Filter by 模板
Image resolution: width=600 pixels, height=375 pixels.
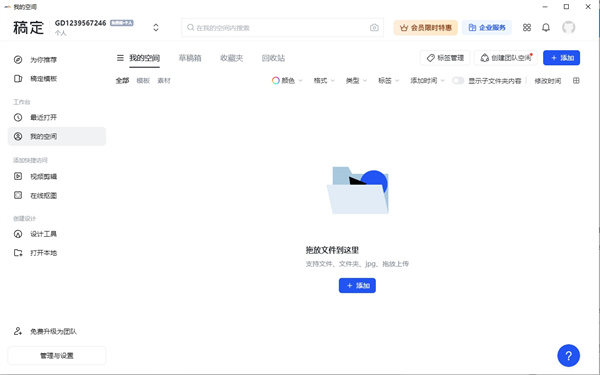(x=143, y=81)
